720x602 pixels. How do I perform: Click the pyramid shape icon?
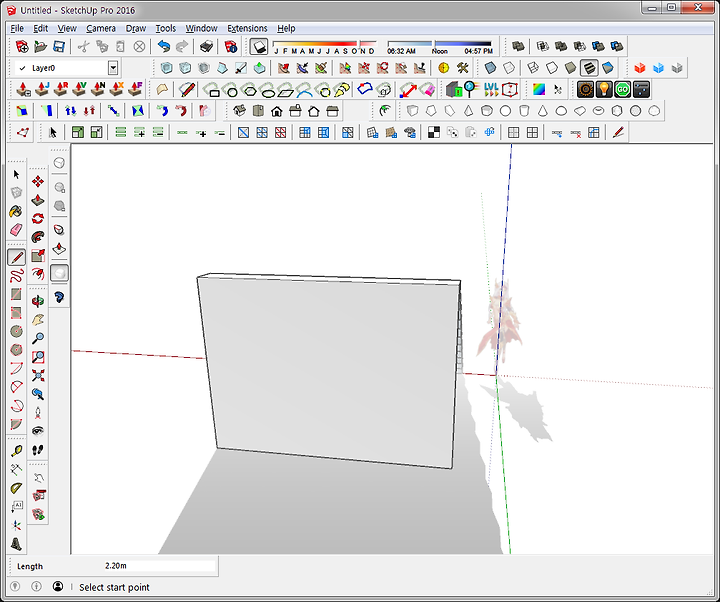tap(468, 111)
